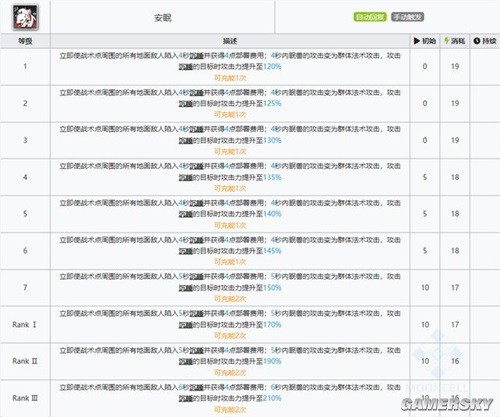The image size is (500, 417).
Task: Click the 消耗 value 18 in level 6 row
Action: tap(455, 251)
